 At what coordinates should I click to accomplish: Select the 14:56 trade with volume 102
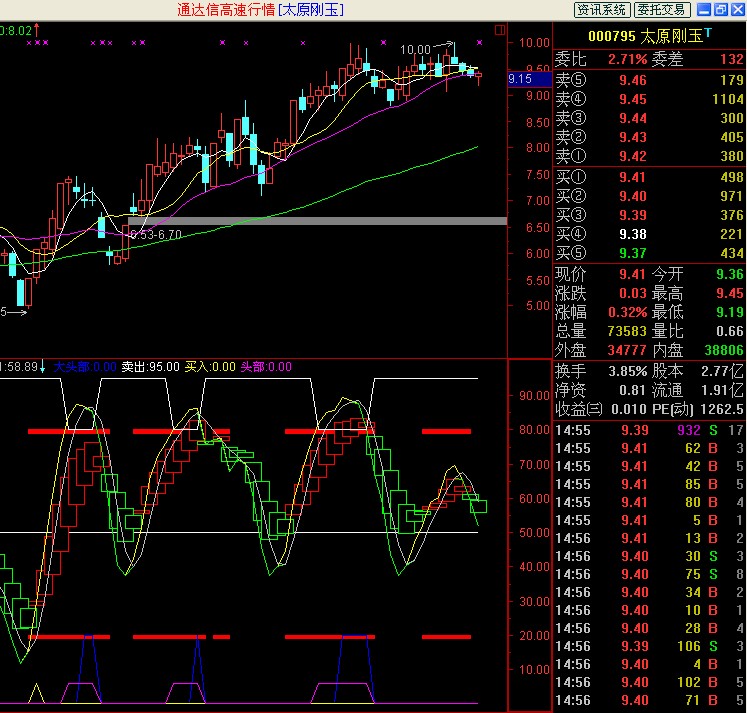[x=649, y=683]
